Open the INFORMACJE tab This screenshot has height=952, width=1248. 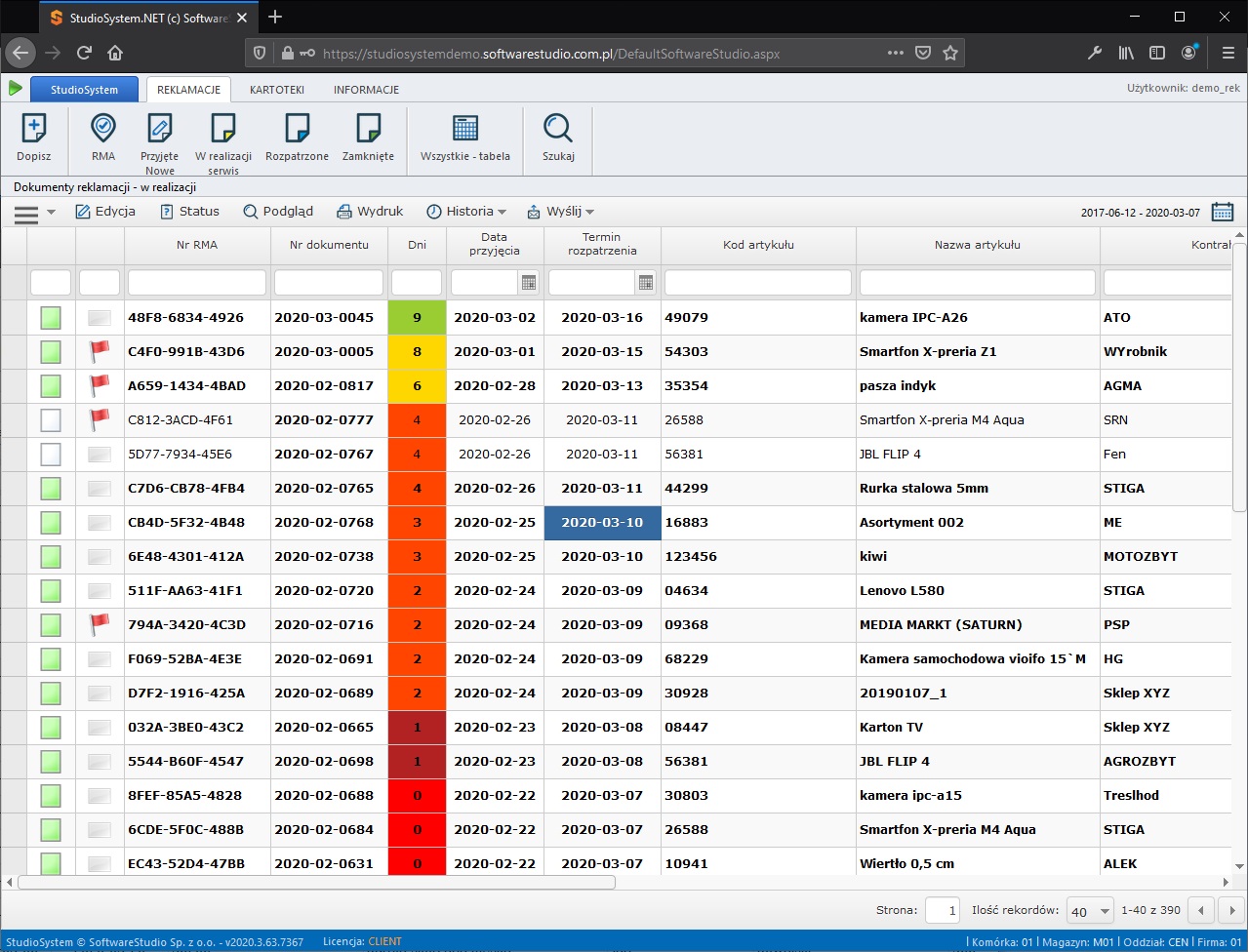tap(366, 89)
